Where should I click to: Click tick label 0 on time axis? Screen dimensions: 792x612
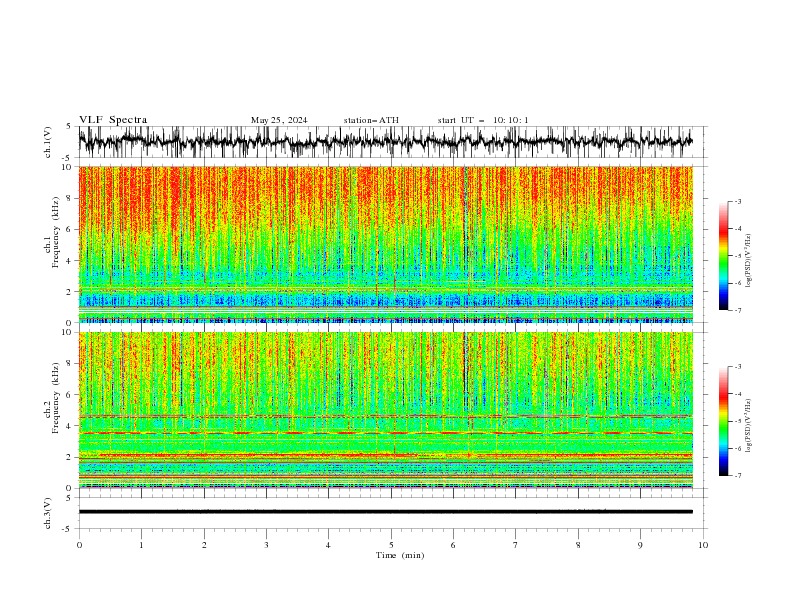pos(79,545)
